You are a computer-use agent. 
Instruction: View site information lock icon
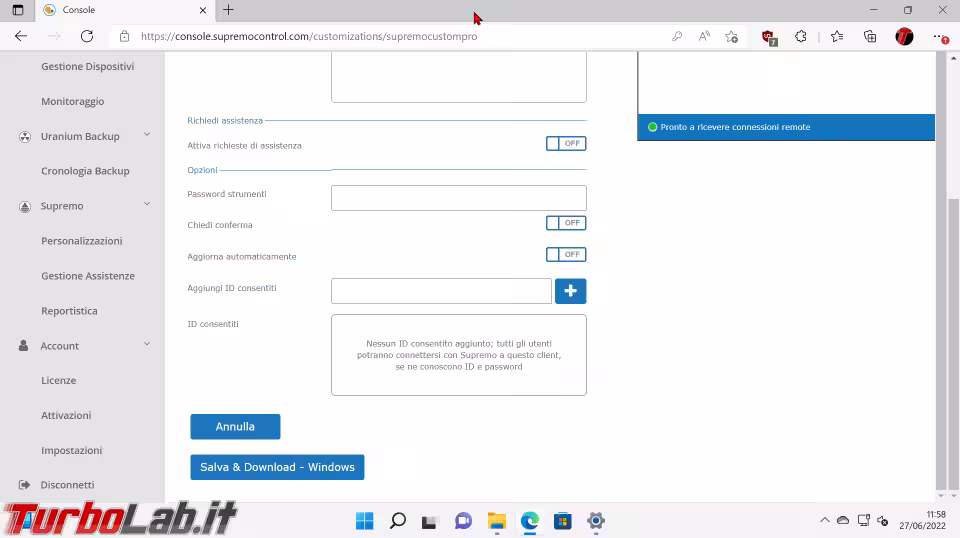pos(124,36)
